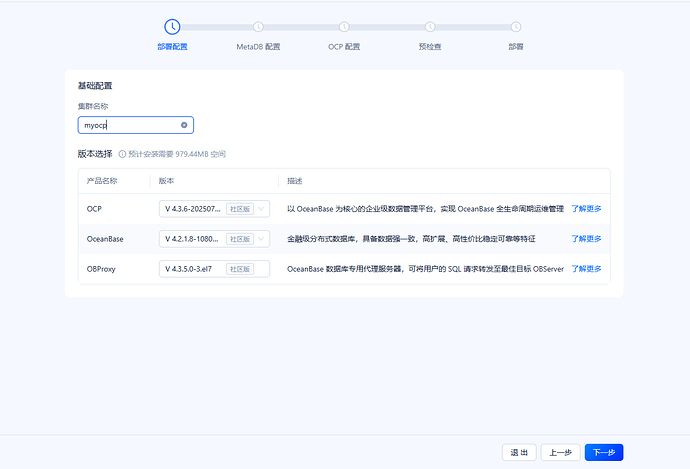Open 了解更多 link for OCP
Image resolution: width=690 pixels, height=469 pixels.
(x=586, y=209)
